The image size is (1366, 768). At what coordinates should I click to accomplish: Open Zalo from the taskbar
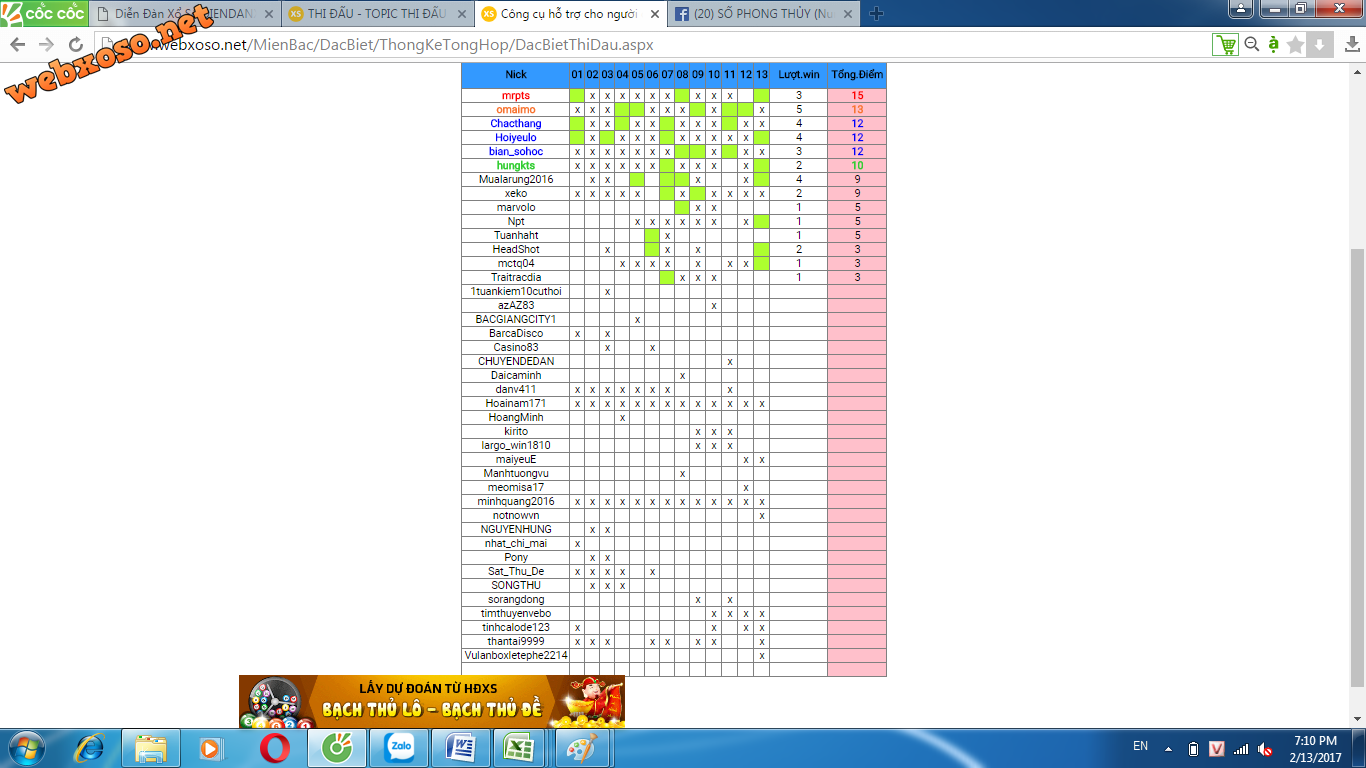tap(399, 747)
